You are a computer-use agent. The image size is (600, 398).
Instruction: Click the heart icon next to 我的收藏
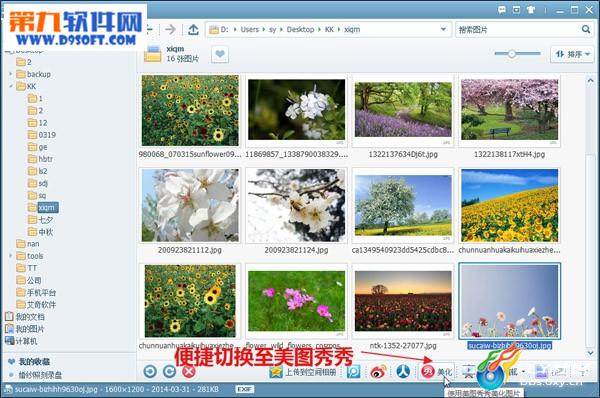click(x=11, y=362)
